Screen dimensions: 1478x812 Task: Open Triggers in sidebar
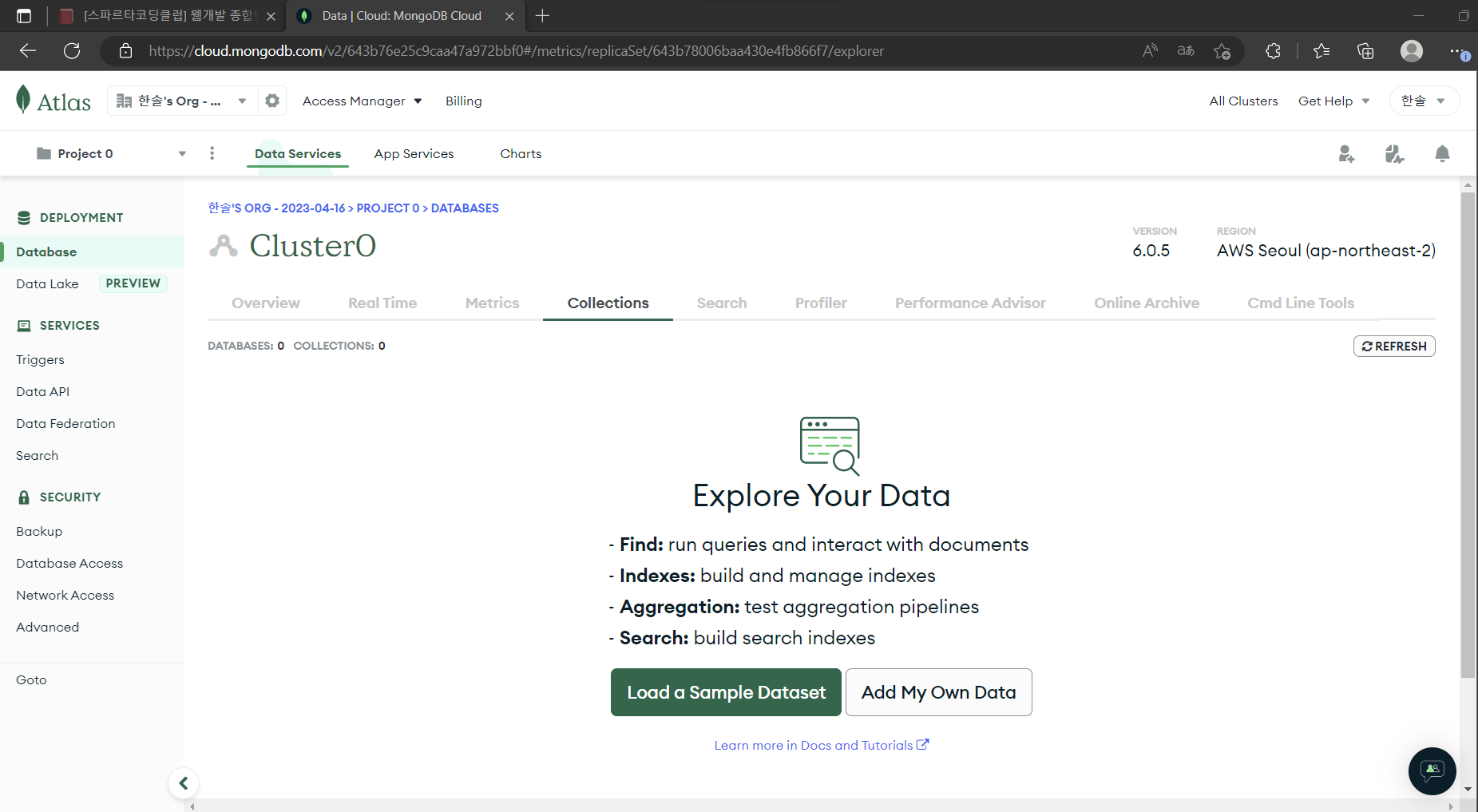[x=40, y=359]
